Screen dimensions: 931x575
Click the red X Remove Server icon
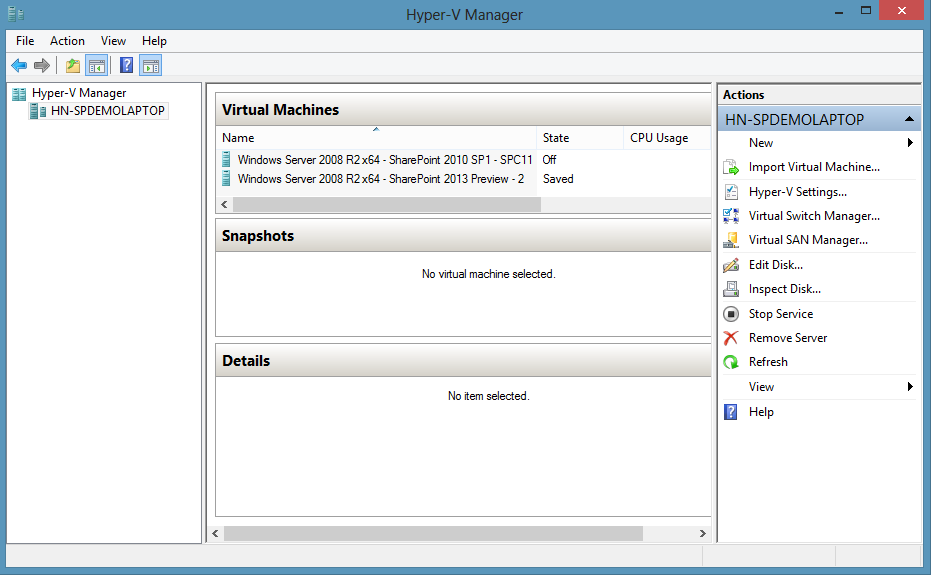coord(731,337)
